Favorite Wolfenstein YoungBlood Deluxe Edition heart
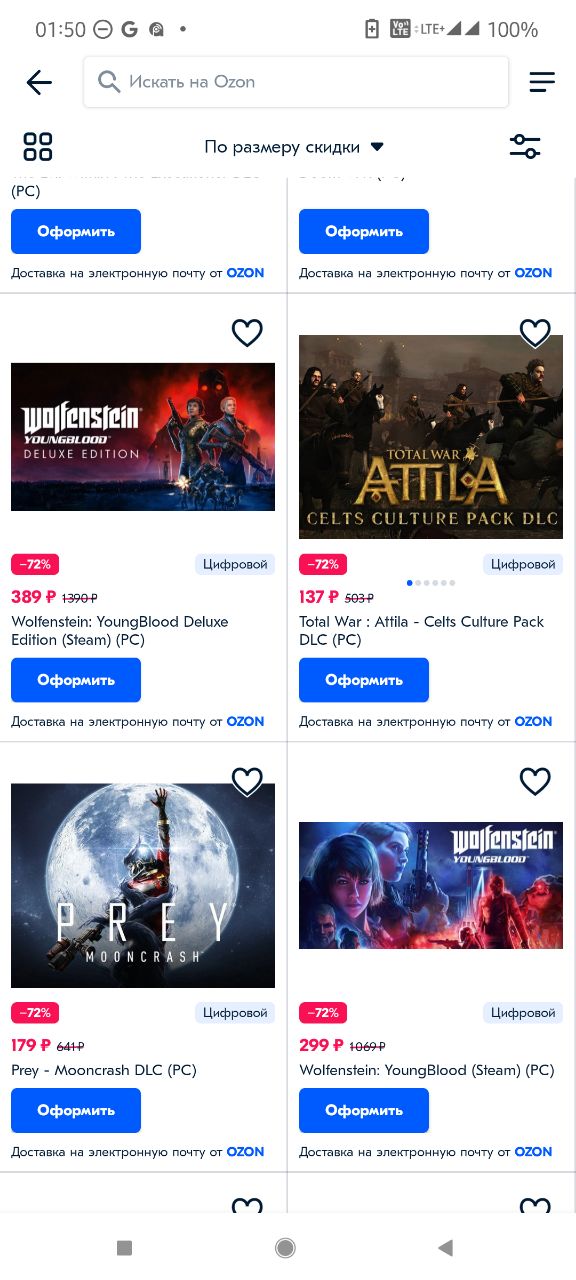Viewport: 576px width, 1280px height. coord(247,333)
